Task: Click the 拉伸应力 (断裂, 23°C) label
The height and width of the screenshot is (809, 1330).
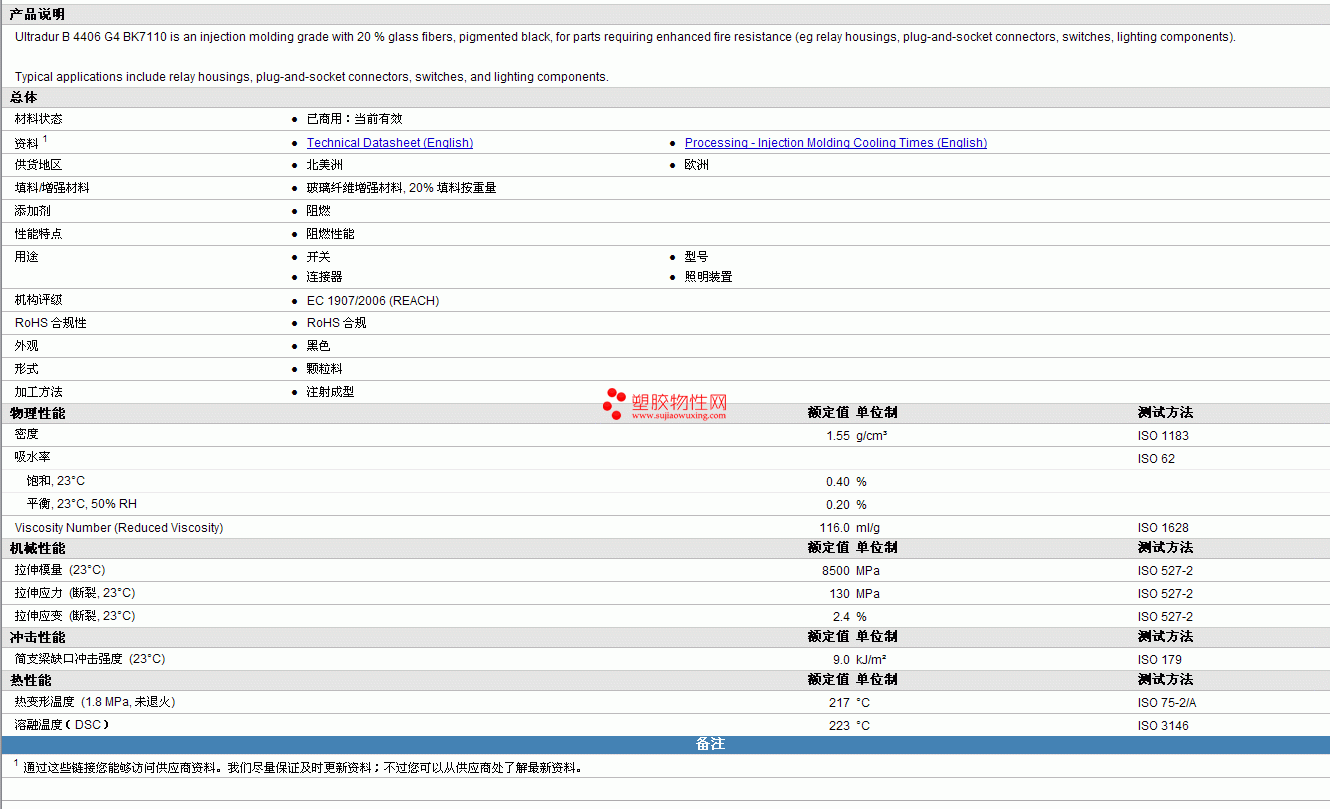Action: [x=75, y=593]
